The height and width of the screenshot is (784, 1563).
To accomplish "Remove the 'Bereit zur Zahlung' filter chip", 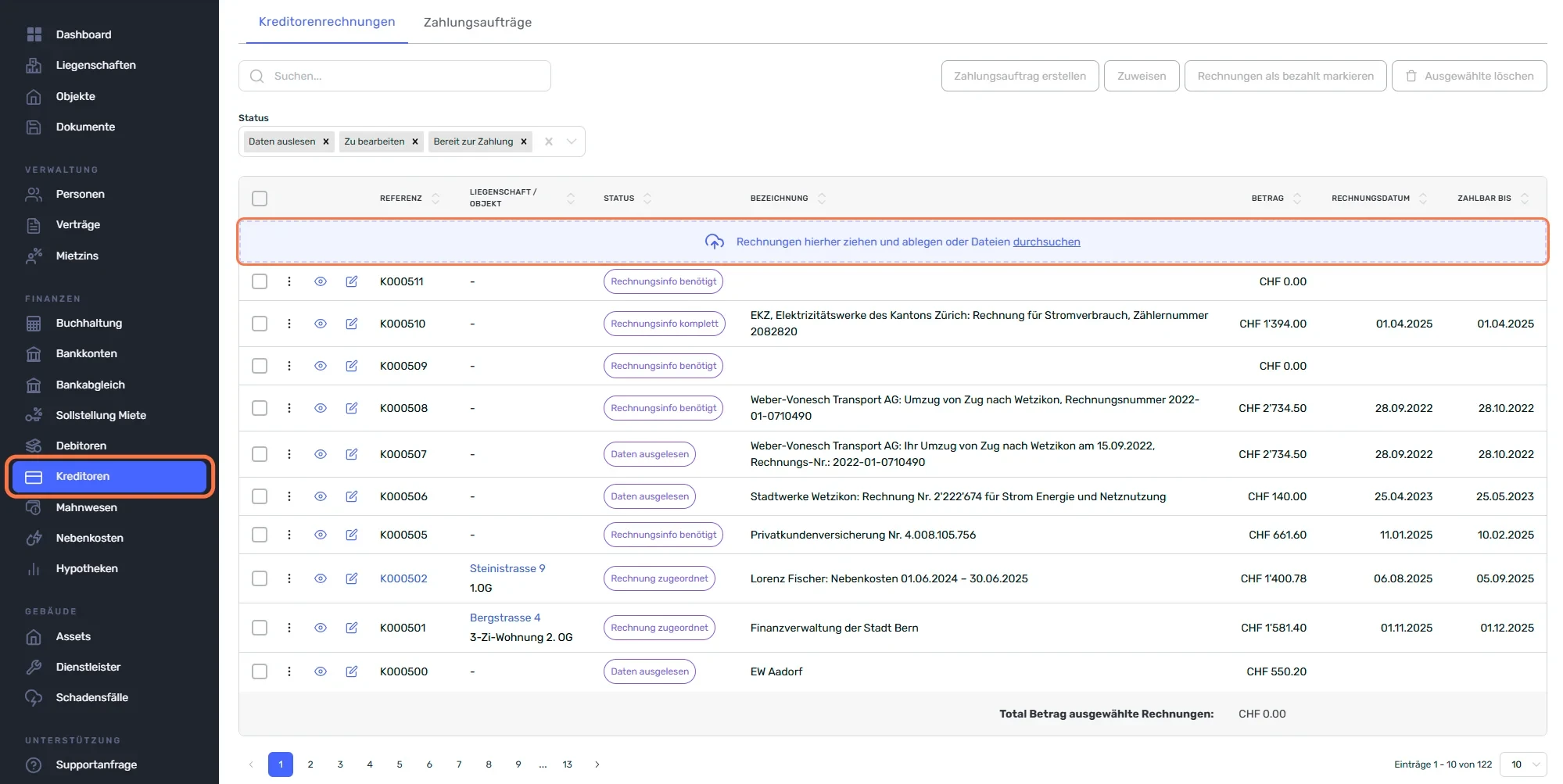I will coord(524,141).
